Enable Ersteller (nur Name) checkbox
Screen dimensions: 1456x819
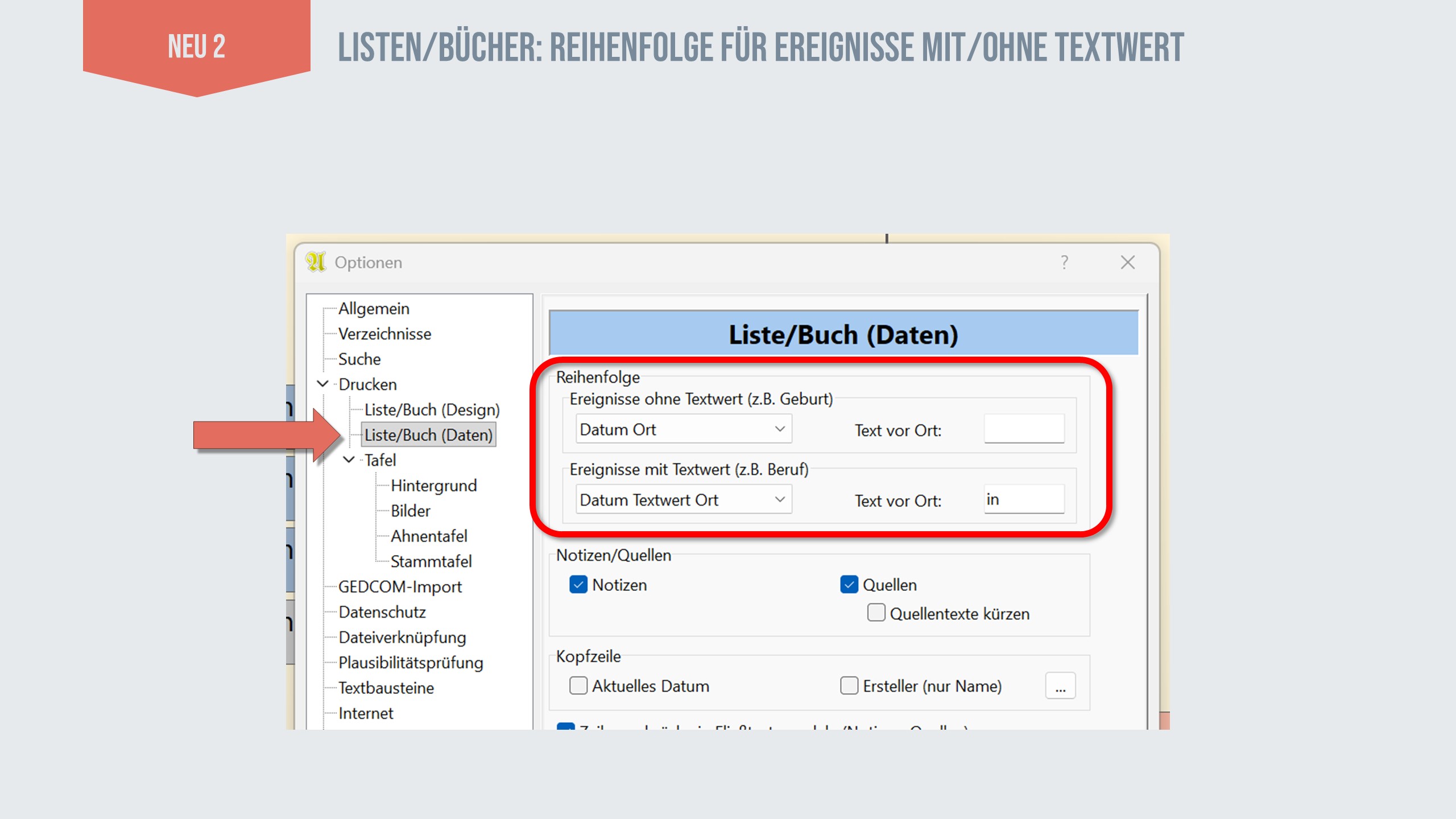[x=849, y=686]
